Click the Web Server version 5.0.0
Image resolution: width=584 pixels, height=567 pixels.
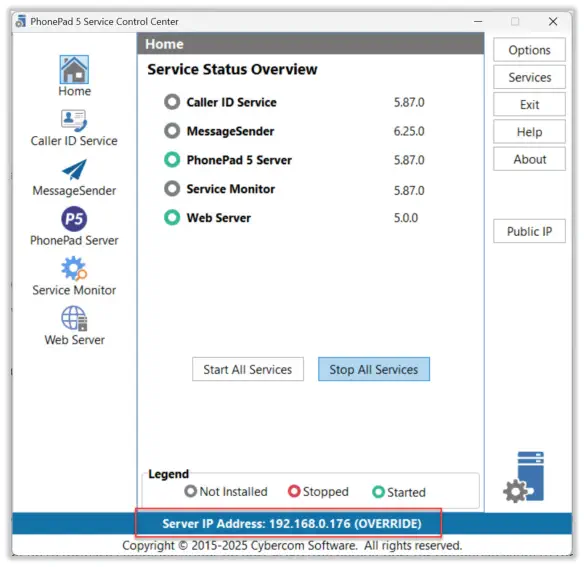(x=406, y=218)
